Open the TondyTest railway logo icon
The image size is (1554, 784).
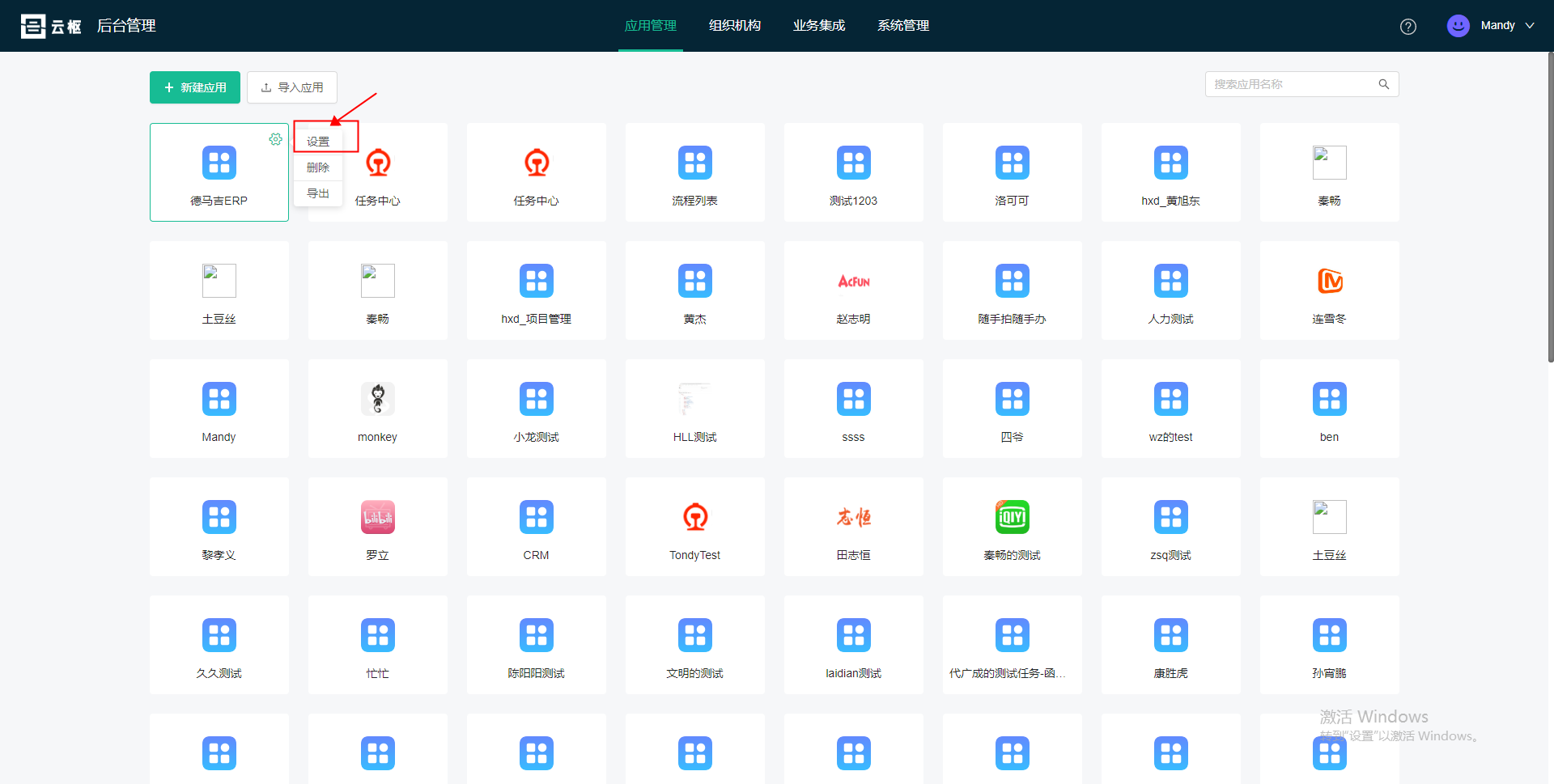tap(695, 517)
